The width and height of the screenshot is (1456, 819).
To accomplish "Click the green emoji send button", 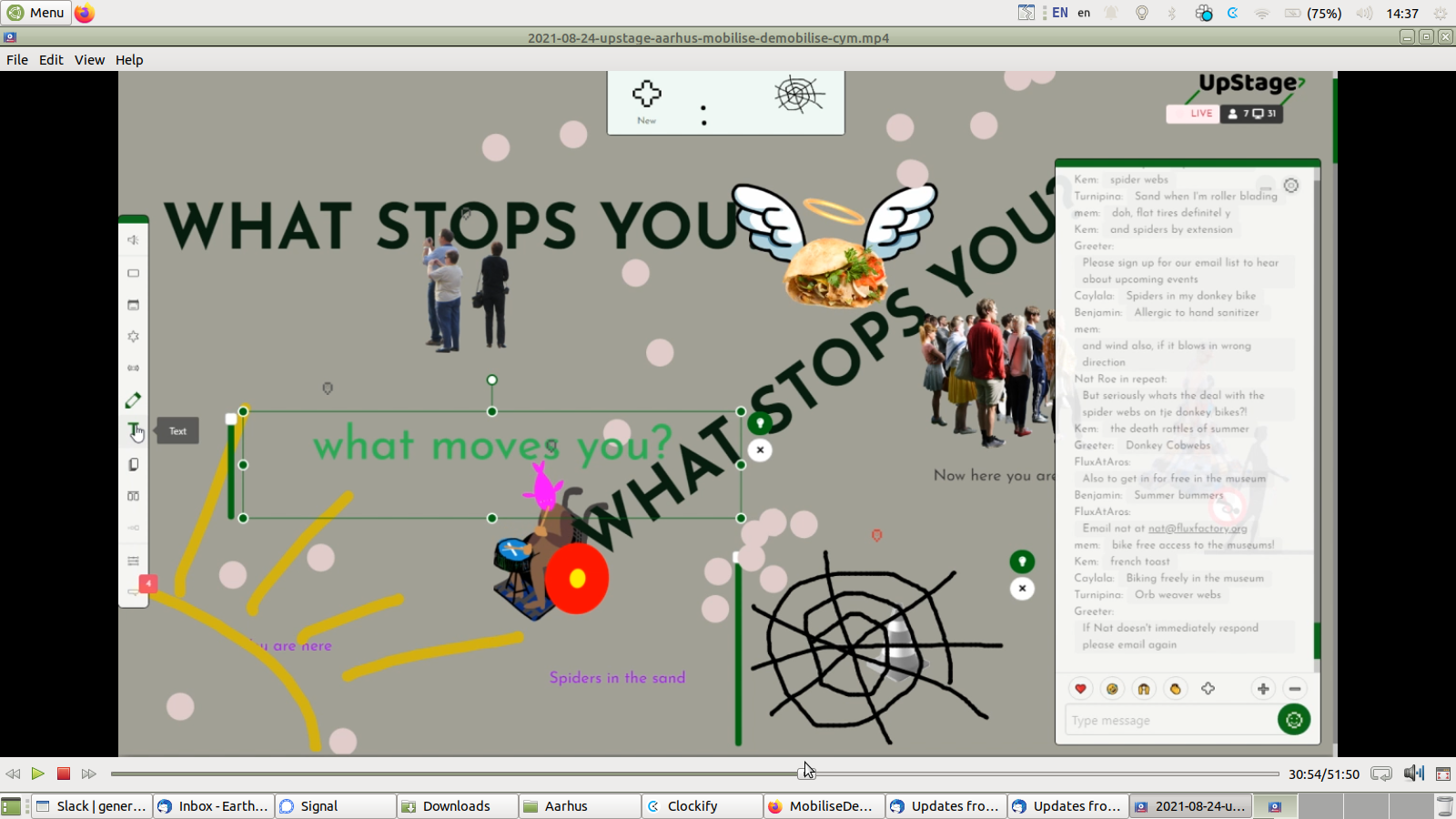I will coord(1294,720).
